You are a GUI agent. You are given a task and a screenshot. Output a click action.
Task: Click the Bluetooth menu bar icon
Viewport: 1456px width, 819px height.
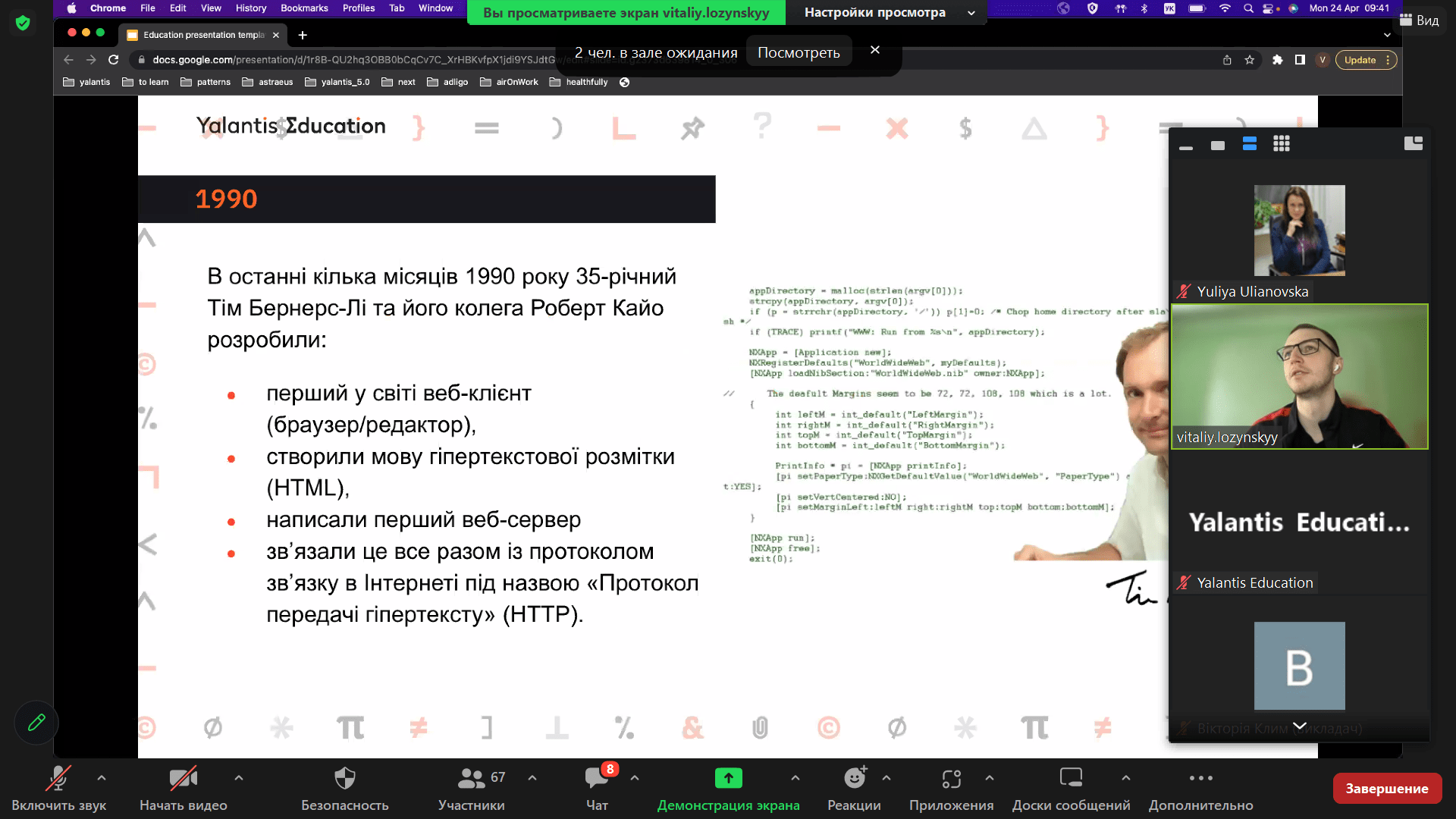1144,8
